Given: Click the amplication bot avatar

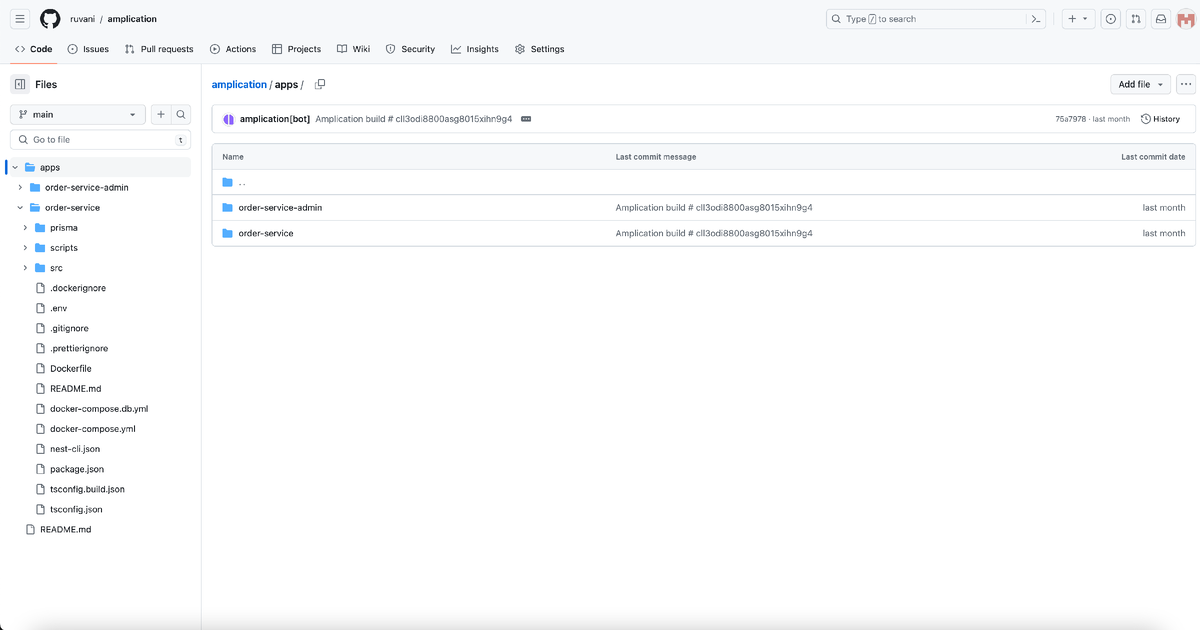Looking at the screenshot, I should tap(228, 119).
